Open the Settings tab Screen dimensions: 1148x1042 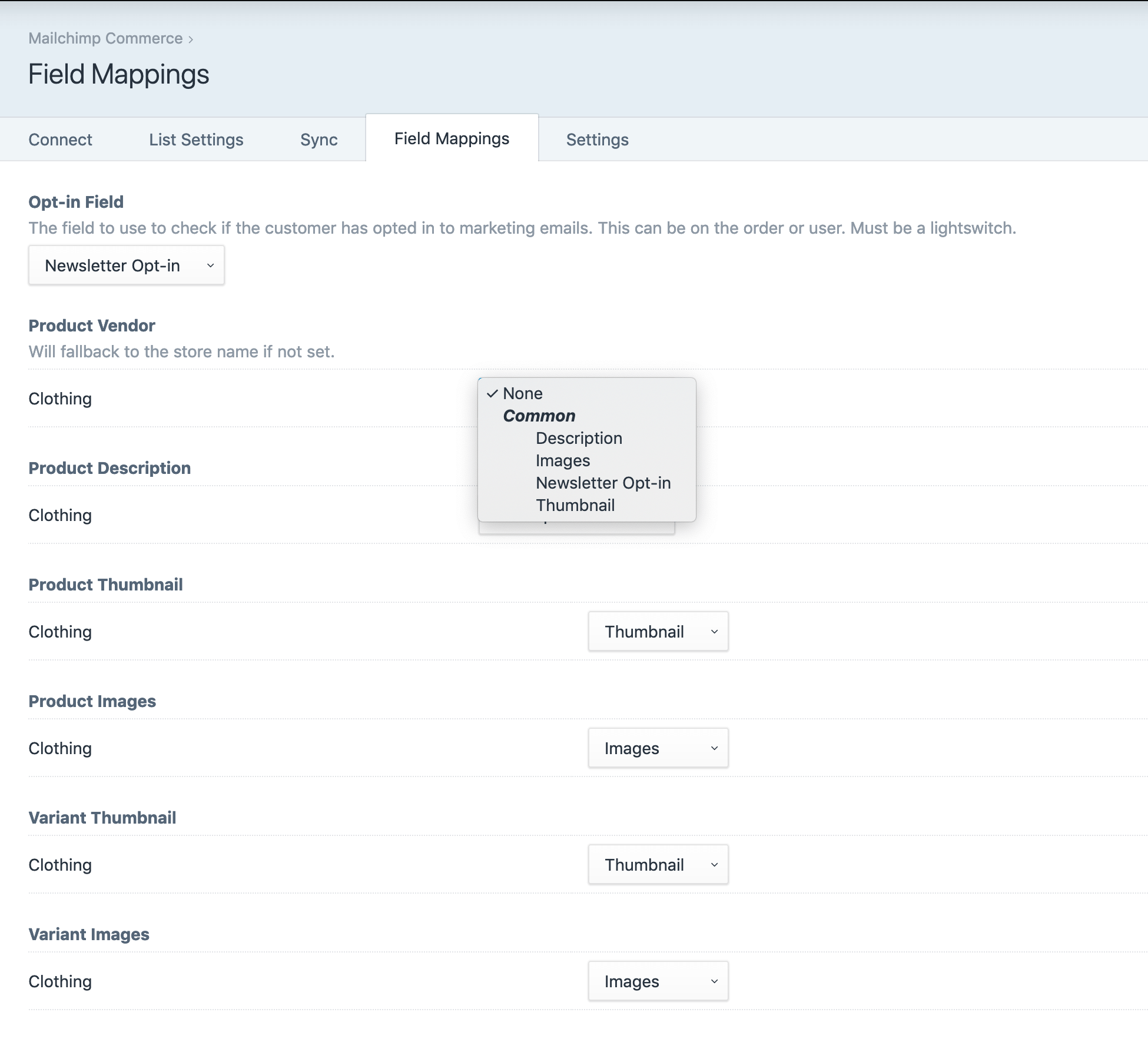pyautogui.click(x=597, y=138)
